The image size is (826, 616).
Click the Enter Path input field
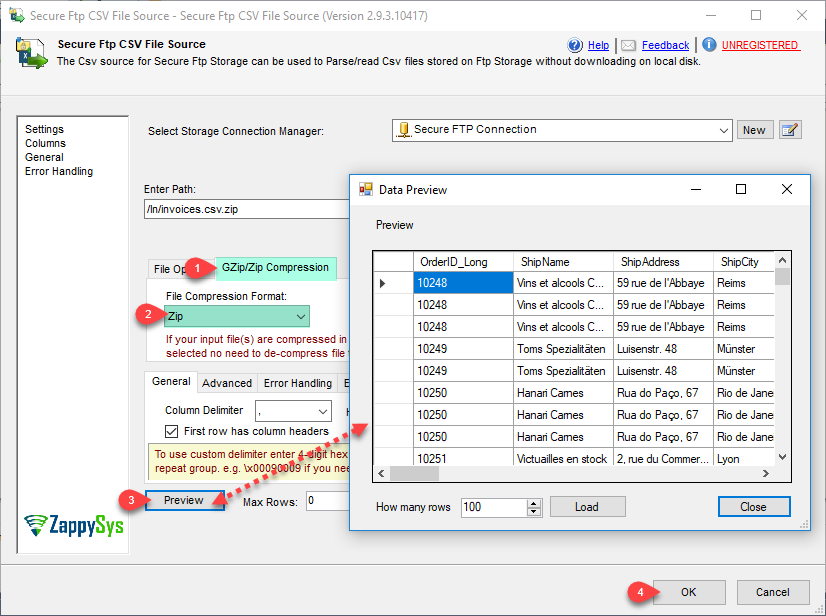pyautogui.click(x=247, y=209)
